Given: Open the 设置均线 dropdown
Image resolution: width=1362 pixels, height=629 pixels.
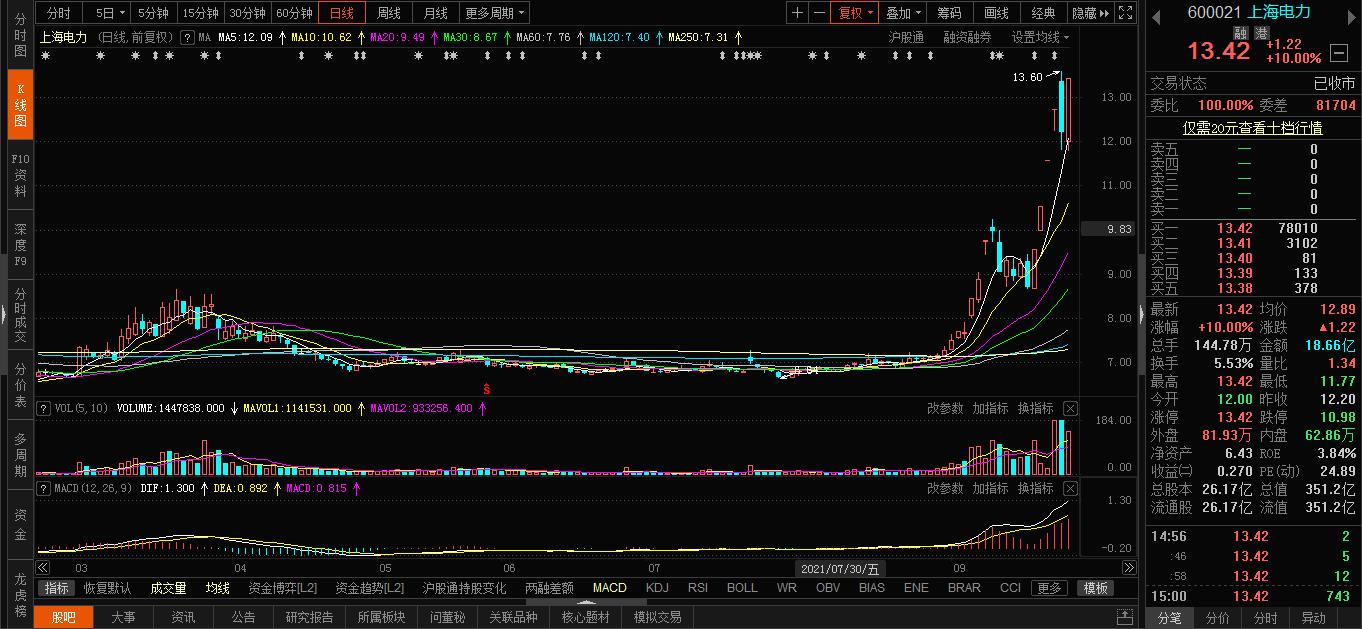Looking at the screenshot, I should coord(1040,37).
